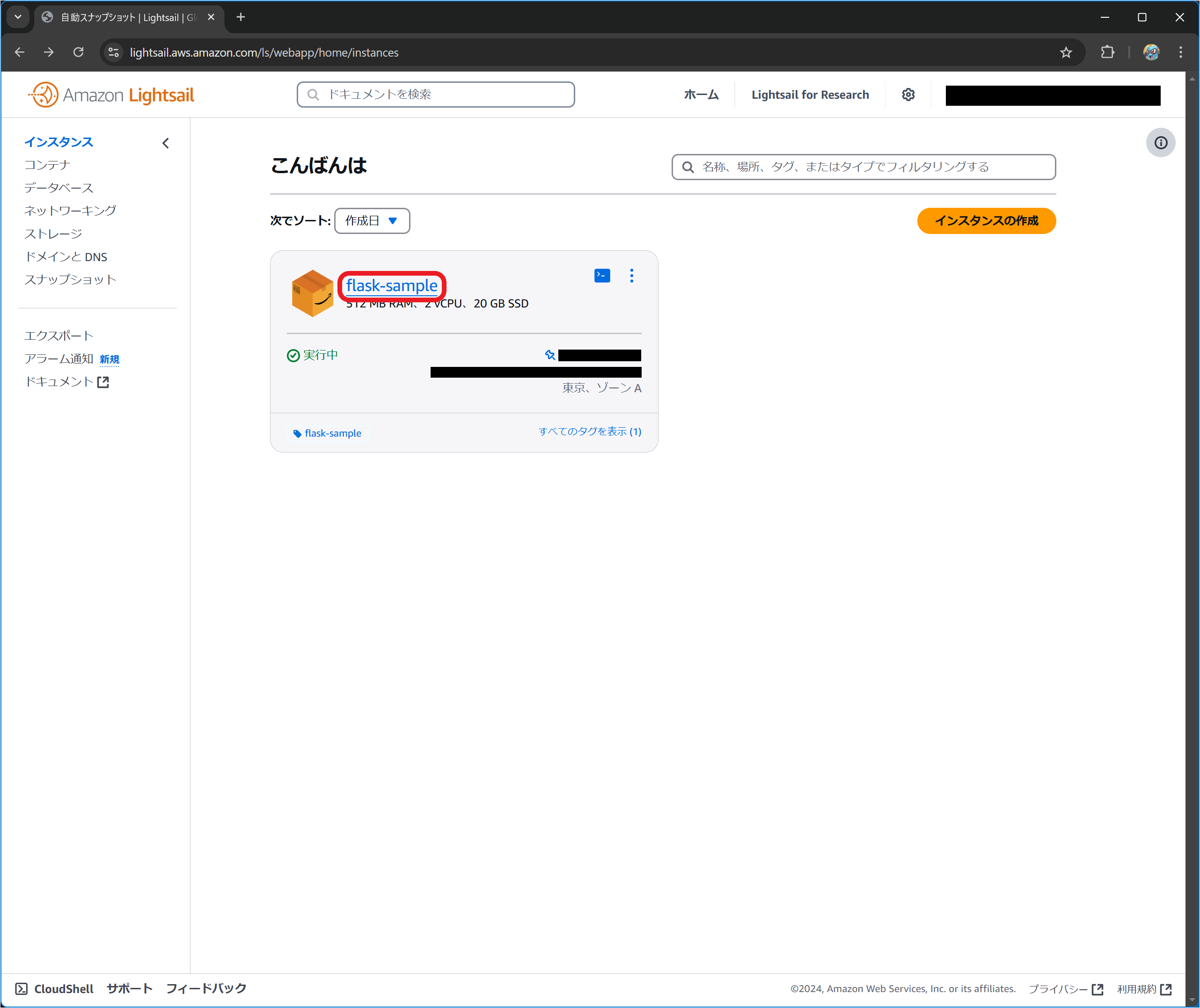Open the browser SSH terminal icon for flask-sample
Screen dimensions: 1200x1008
point(602,276)
